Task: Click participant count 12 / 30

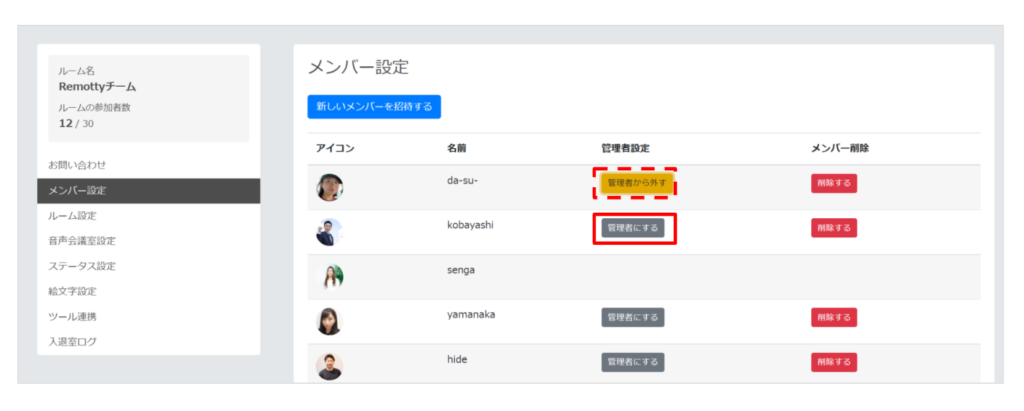Action: 76,123
